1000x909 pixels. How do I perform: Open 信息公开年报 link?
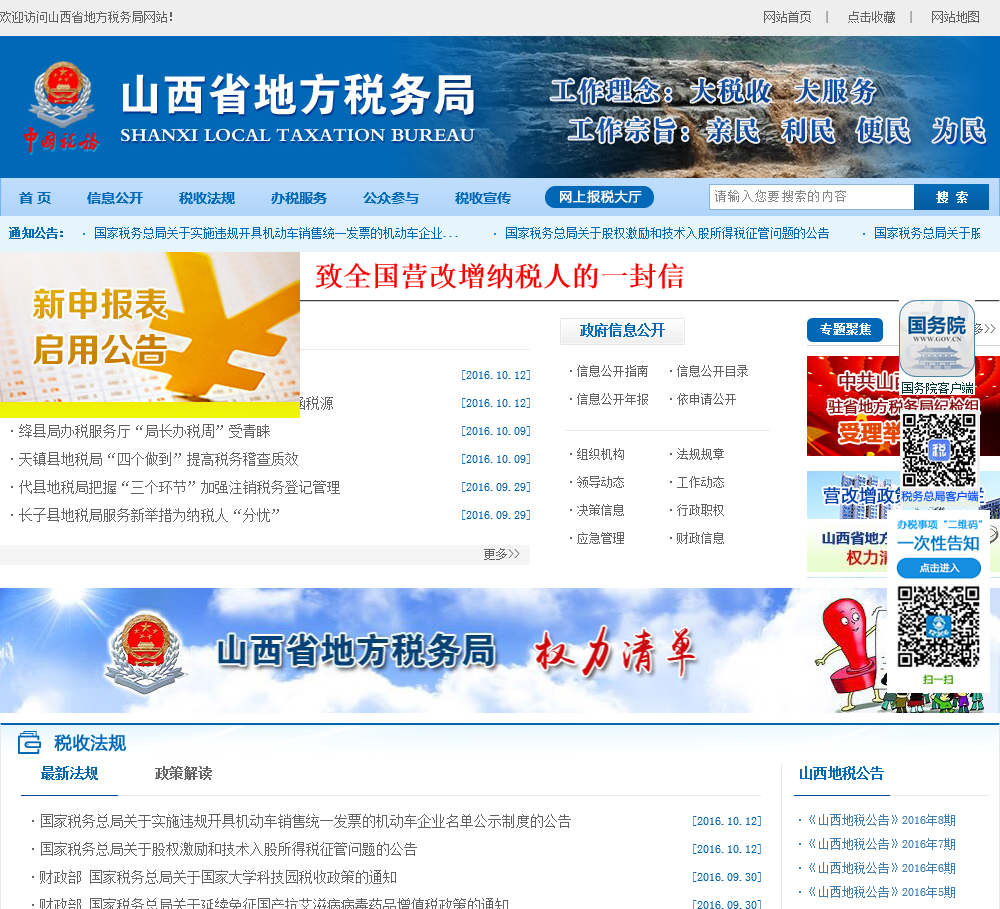pos(612,399)
